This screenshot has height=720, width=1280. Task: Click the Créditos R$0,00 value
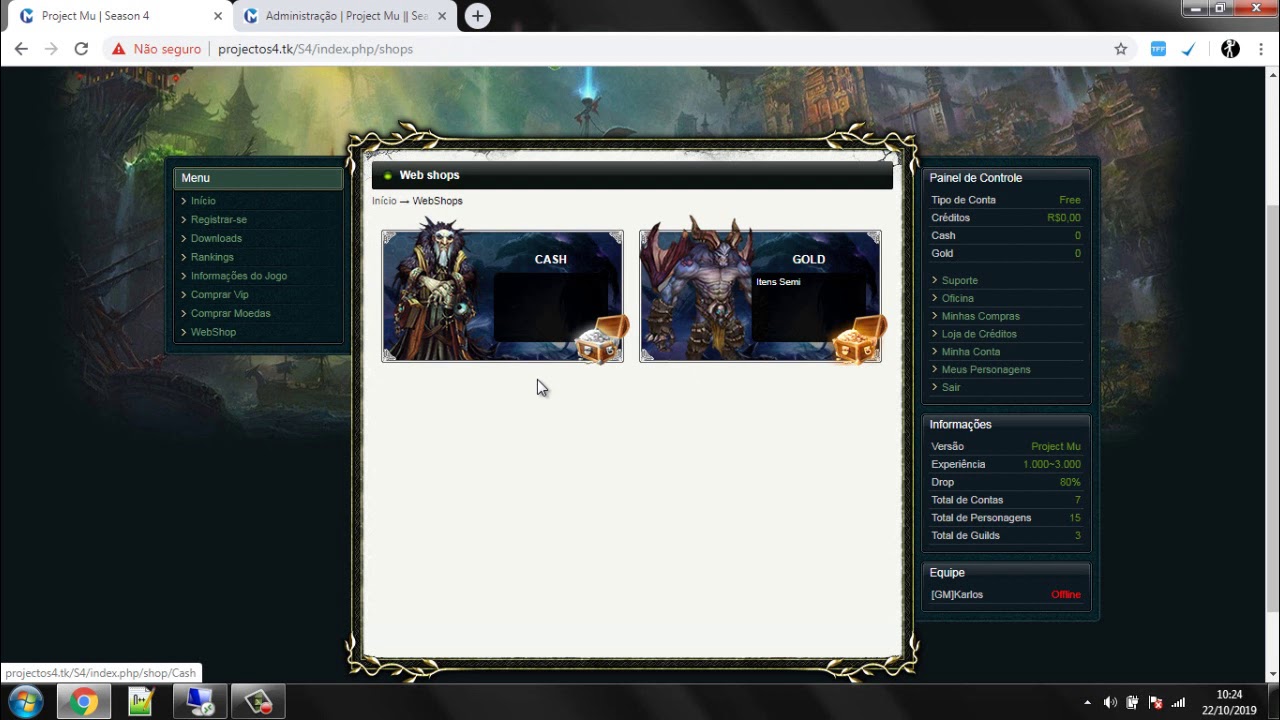coord(1064,218)
